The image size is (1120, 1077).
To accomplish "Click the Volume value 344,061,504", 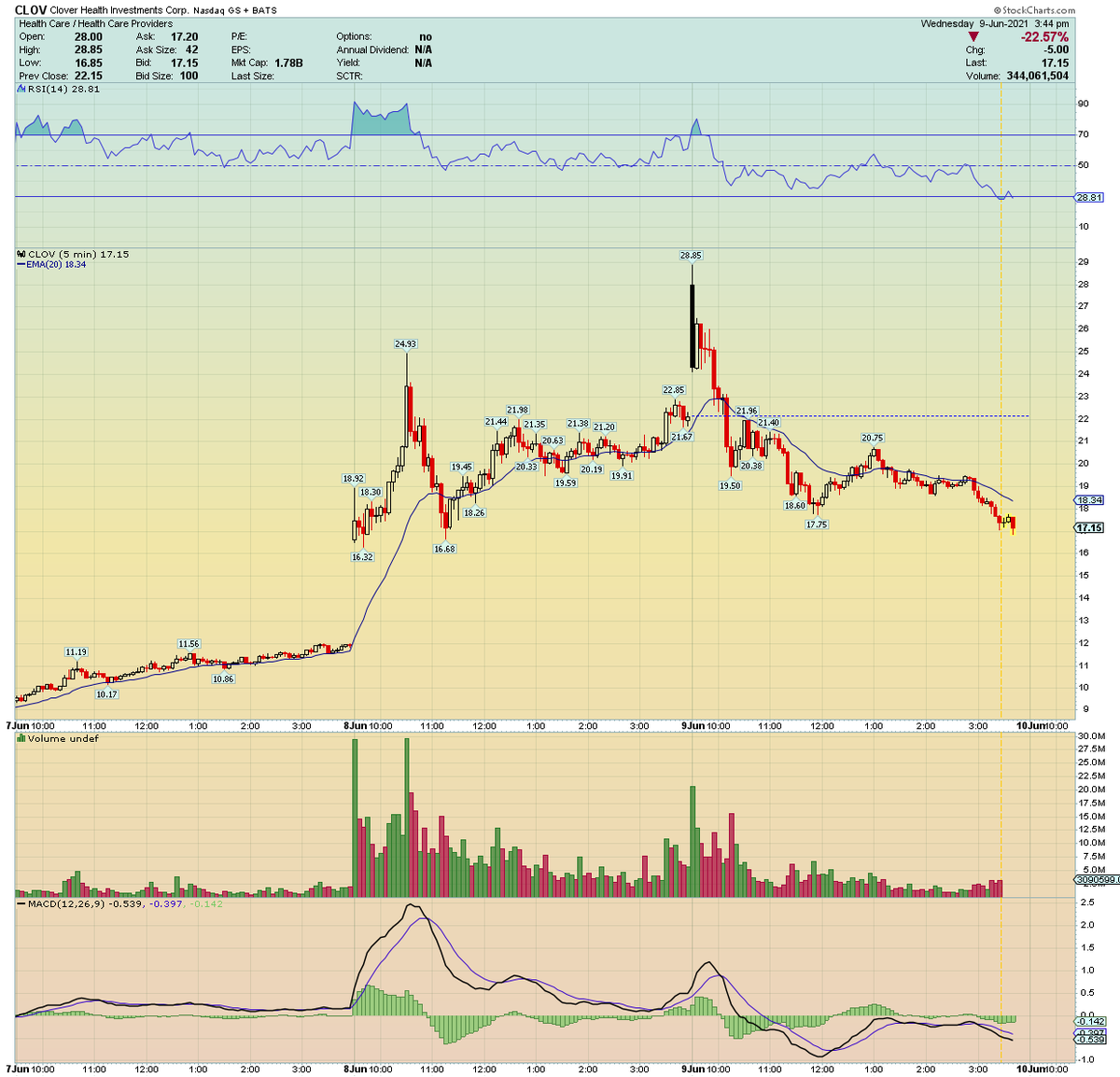I will point(1038,76).
